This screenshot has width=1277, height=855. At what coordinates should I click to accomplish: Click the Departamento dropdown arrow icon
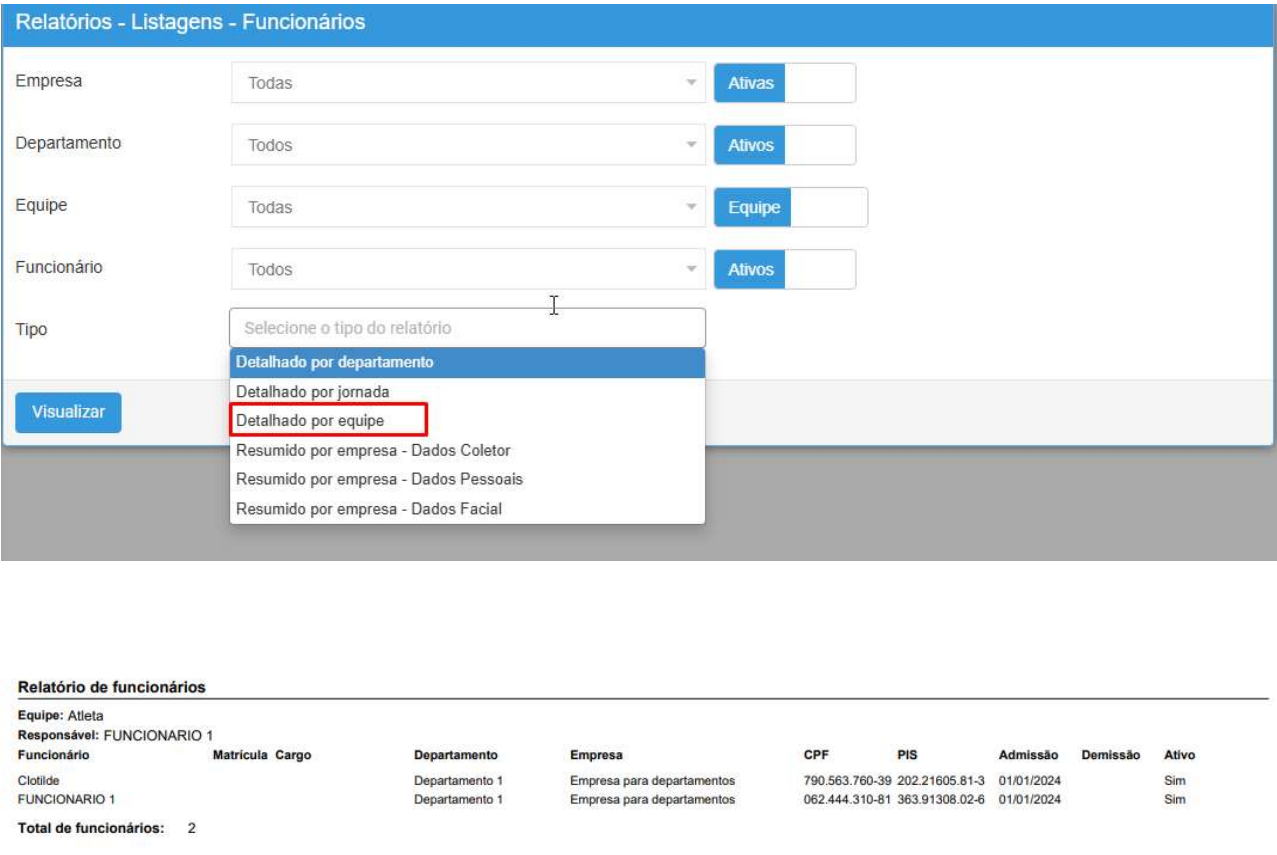690,145
